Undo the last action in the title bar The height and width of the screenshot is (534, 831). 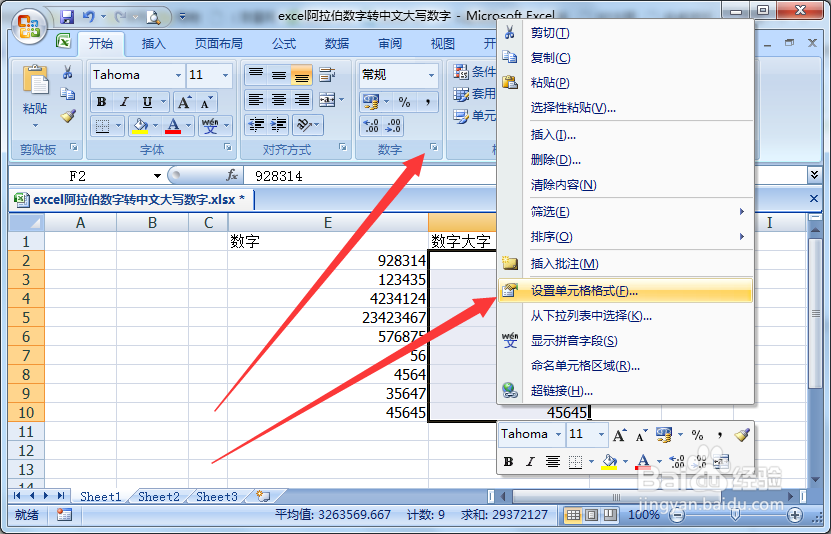(89, 16)
